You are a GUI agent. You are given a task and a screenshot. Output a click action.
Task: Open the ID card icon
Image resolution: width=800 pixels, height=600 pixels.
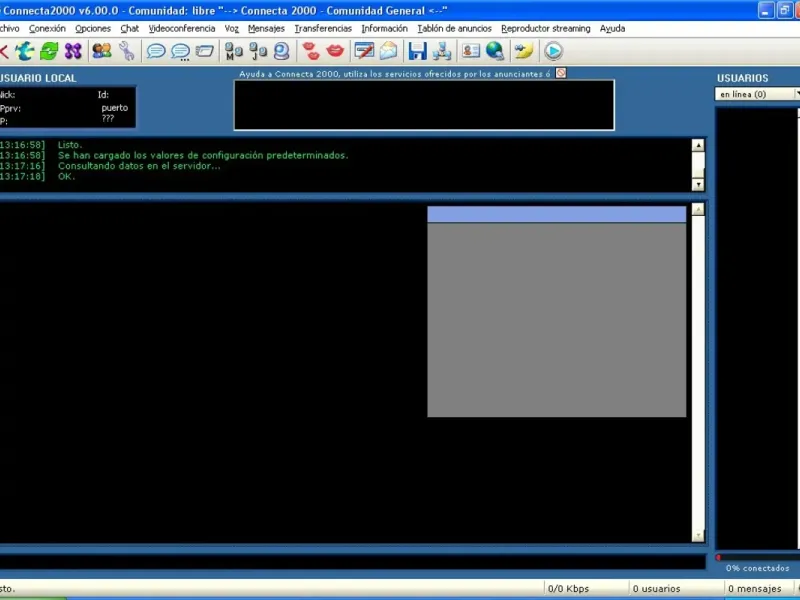tap(470, 51)
